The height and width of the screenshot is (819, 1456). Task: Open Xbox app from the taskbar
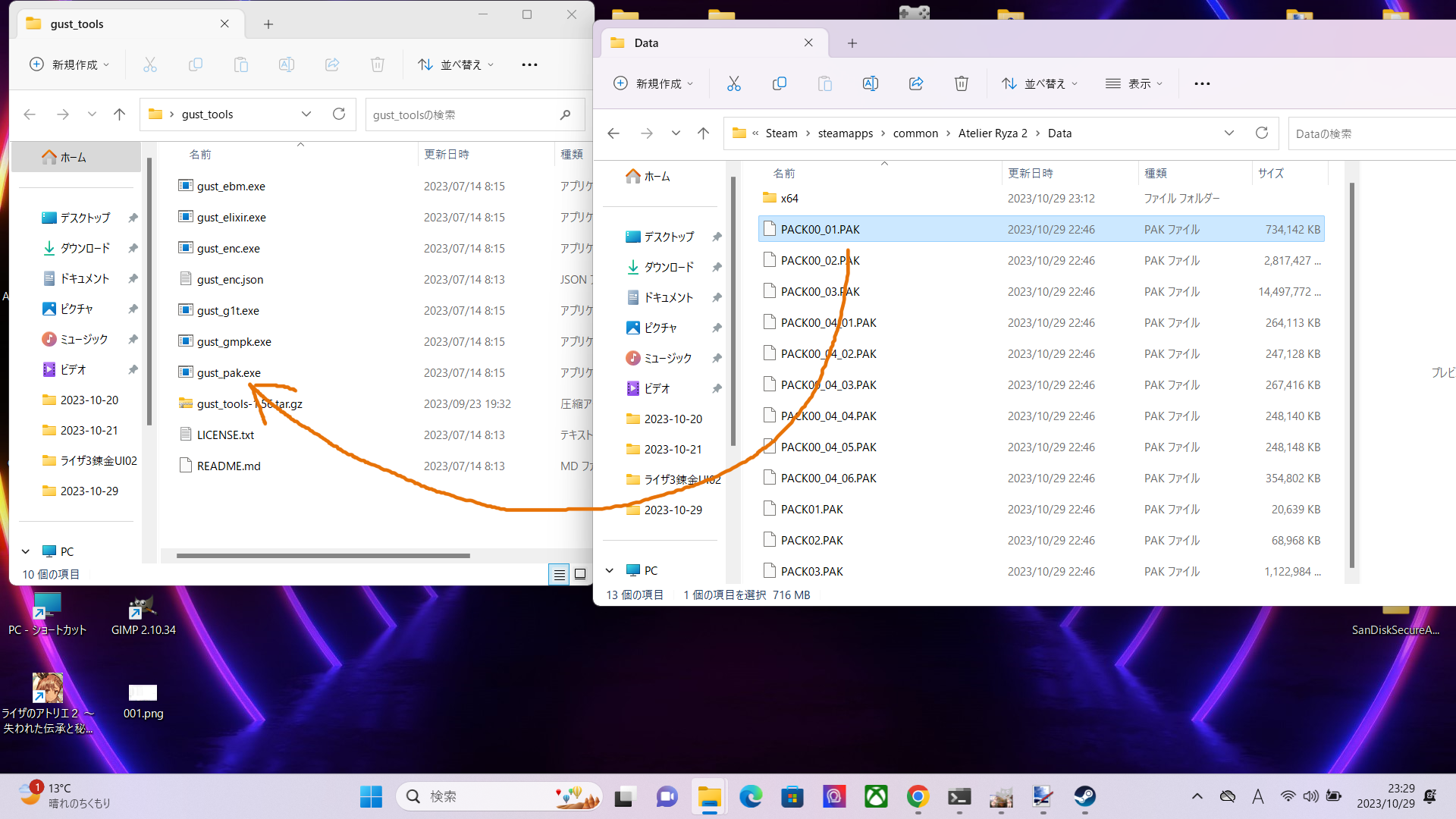(x=876, y=796)
